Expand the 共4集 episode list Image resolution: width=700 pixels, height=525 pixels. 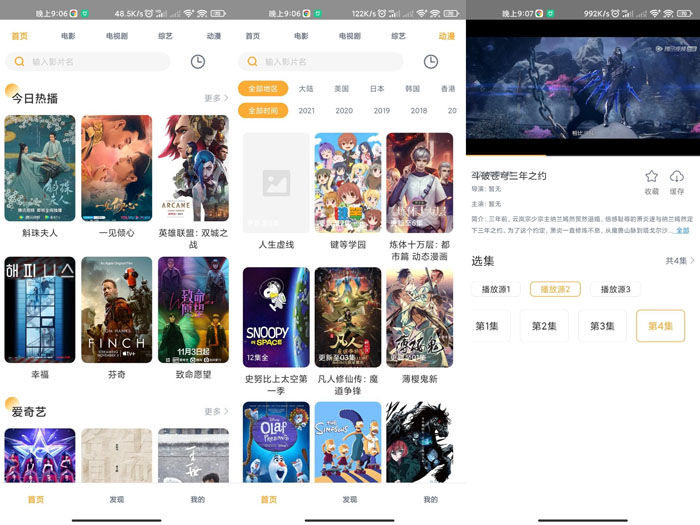point(679,260)
